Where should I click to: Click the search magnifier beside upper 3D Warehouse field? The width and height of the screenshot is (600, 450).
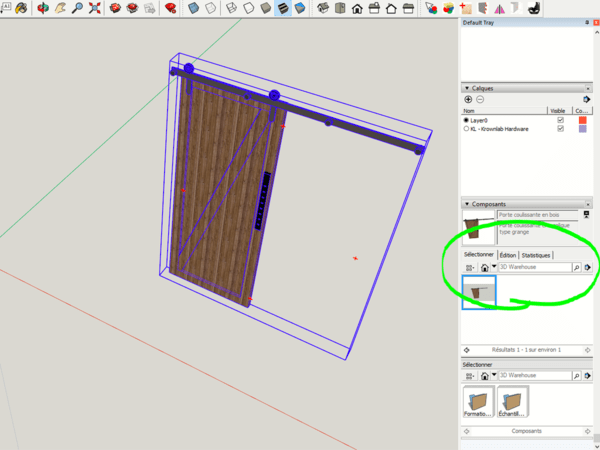coord(576,268)
